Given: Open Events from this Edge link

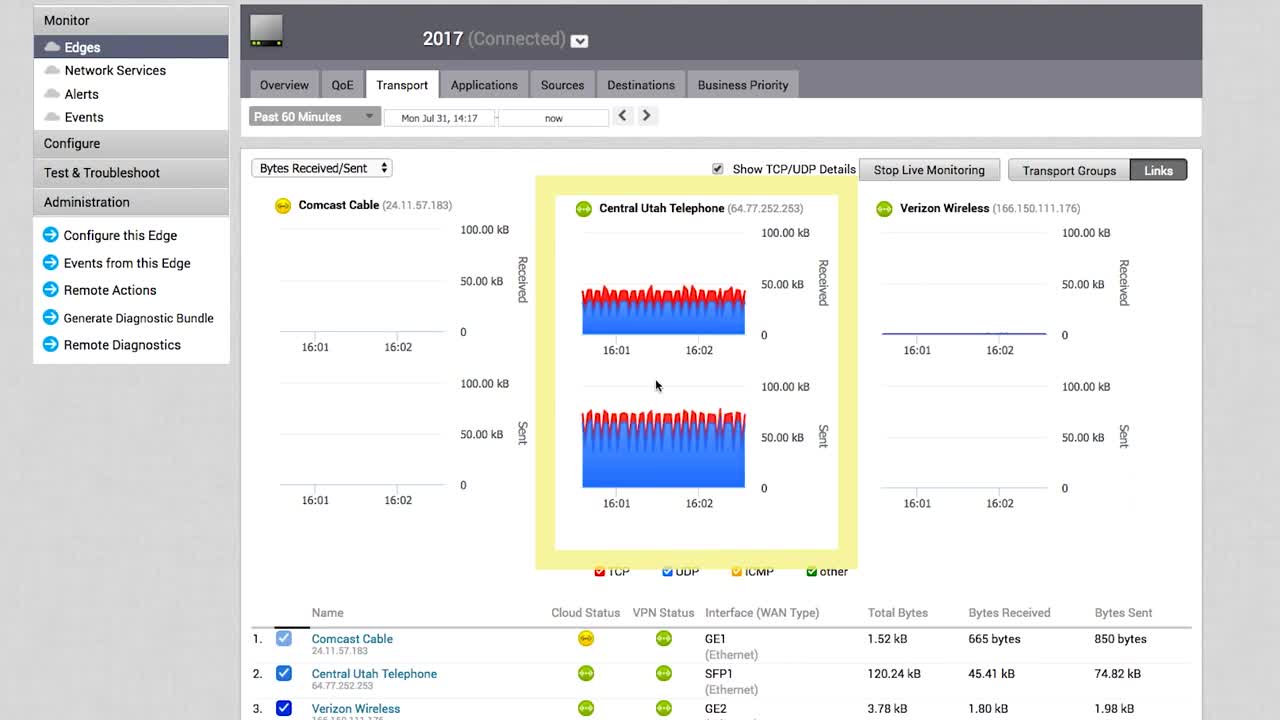Looking at the screenshot, I should 127,263.
